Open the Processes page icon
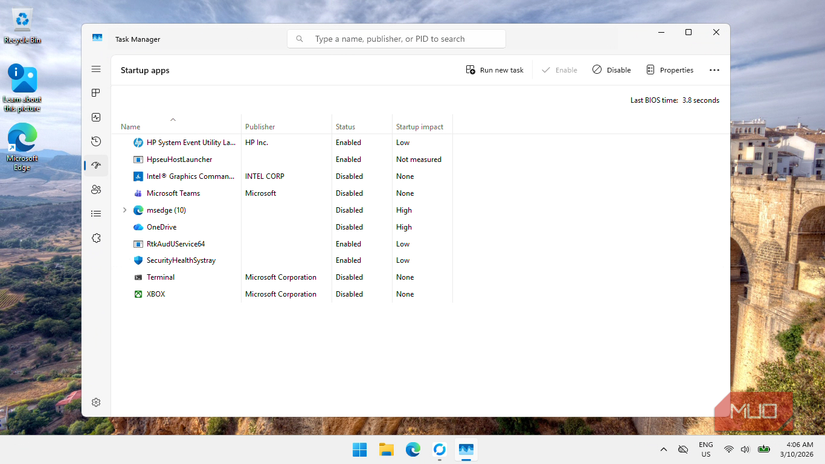Screen dimensions: 825x464 tap(96, 93)
